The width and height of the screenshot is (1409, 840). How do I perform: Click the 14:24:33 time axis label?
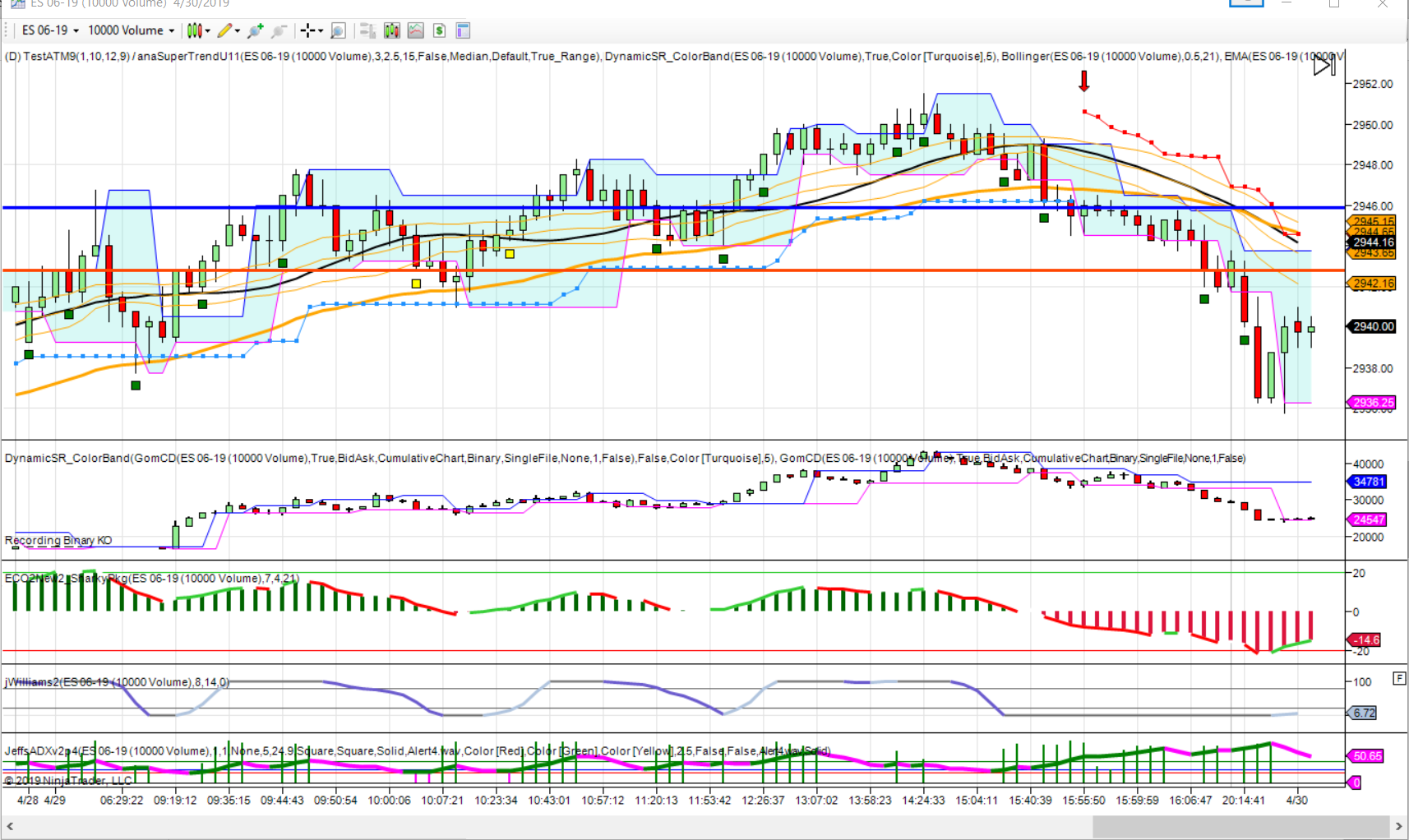pyautogui.click(x=923, y=800)
